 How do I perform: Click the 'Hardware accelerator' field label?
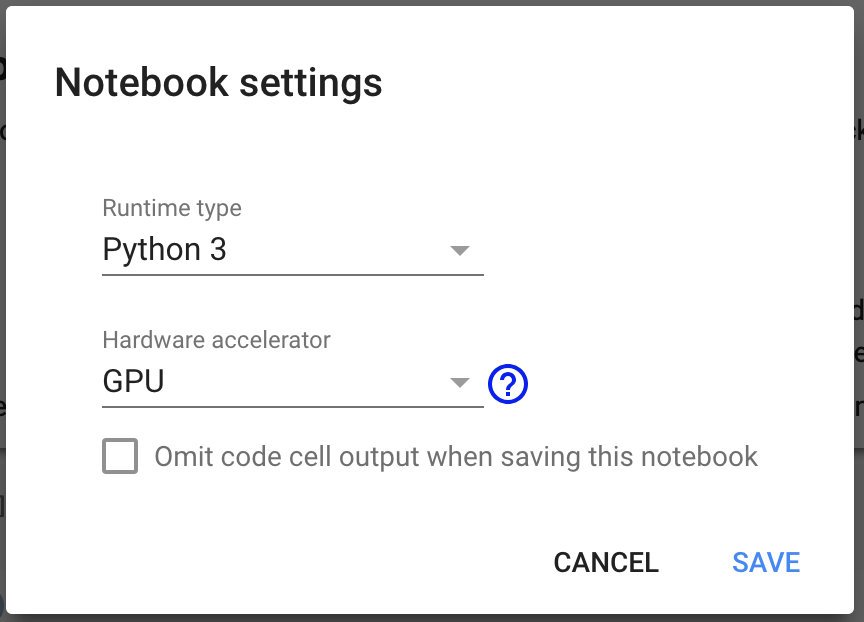coord(217,340)
